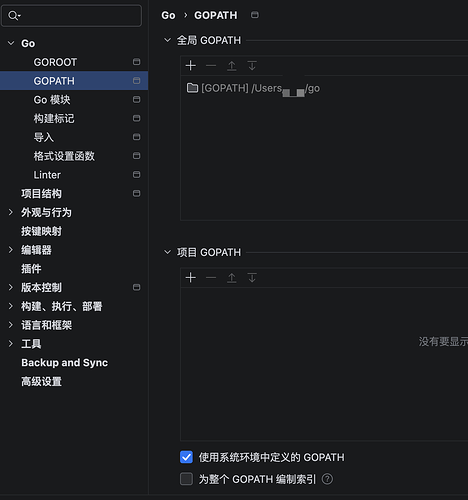Image resolution: width=468 pixels, height=500 pixels.
Task: Click project-level icon beside the GOPATH breadcrumb
Action: pyautogui.click(x=255, y=15)
